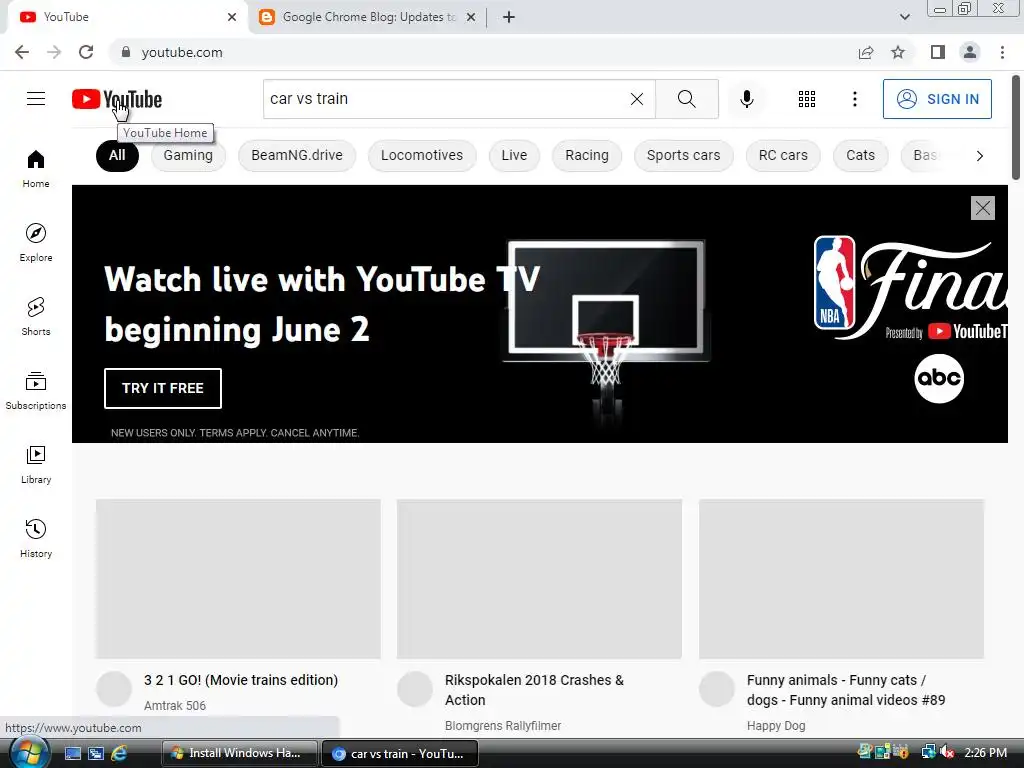Launch Internet Explorer from quick launch
The width and height of the screenshot is (1024, 768).
(x=119, y=753)
